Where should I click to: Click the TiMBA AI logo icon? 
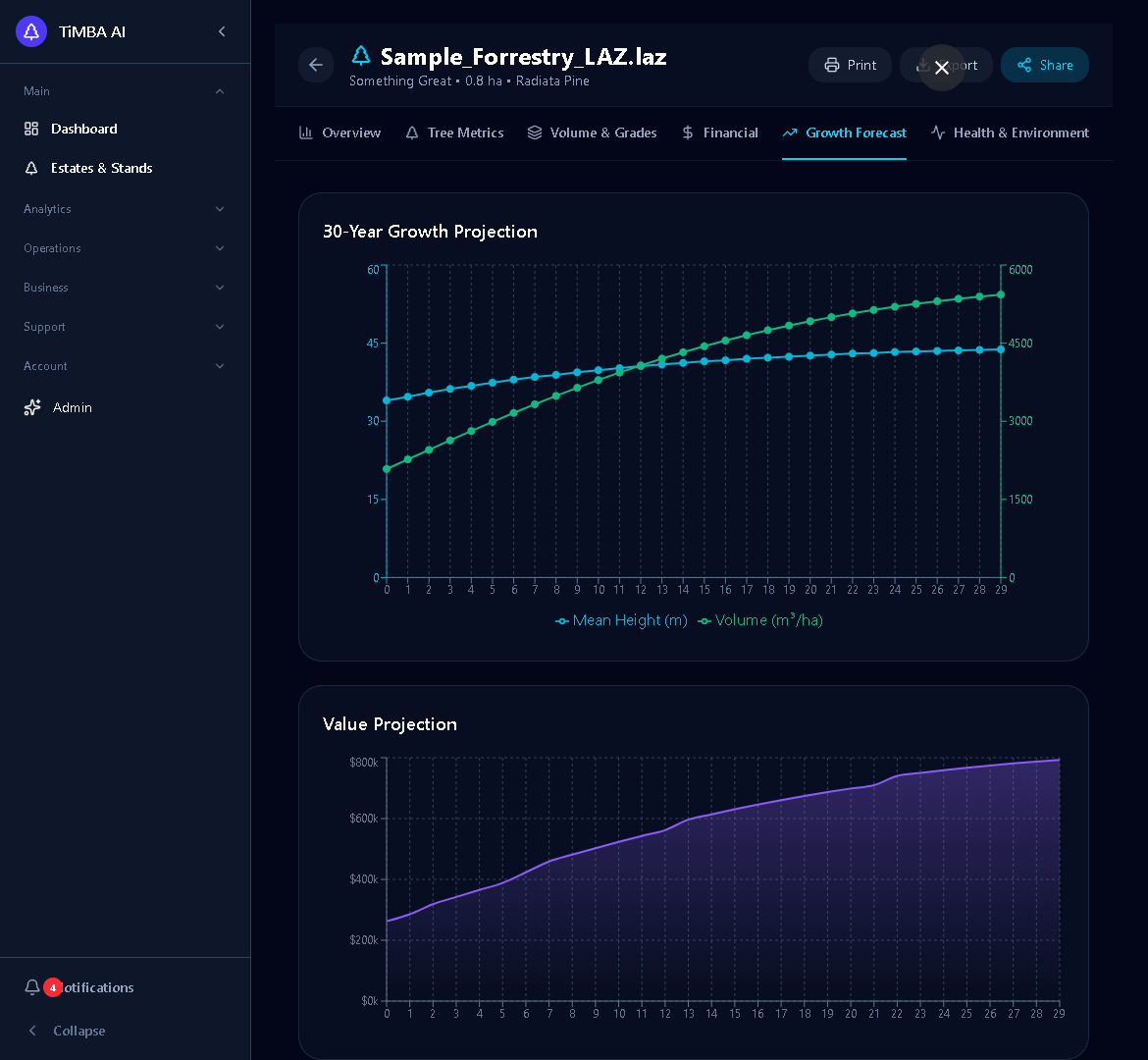pyautogui.click(x=31, y=31)
